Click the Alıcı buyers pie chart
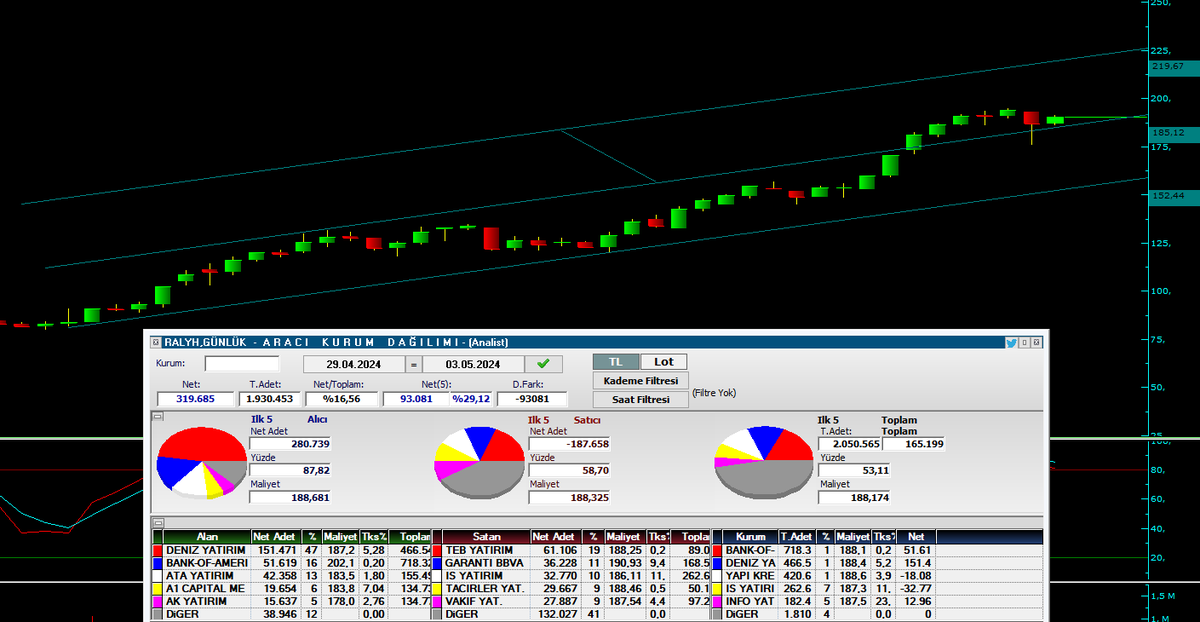Image resolution: width=1200 pixels, height=622 pixels. coord(201,462)
